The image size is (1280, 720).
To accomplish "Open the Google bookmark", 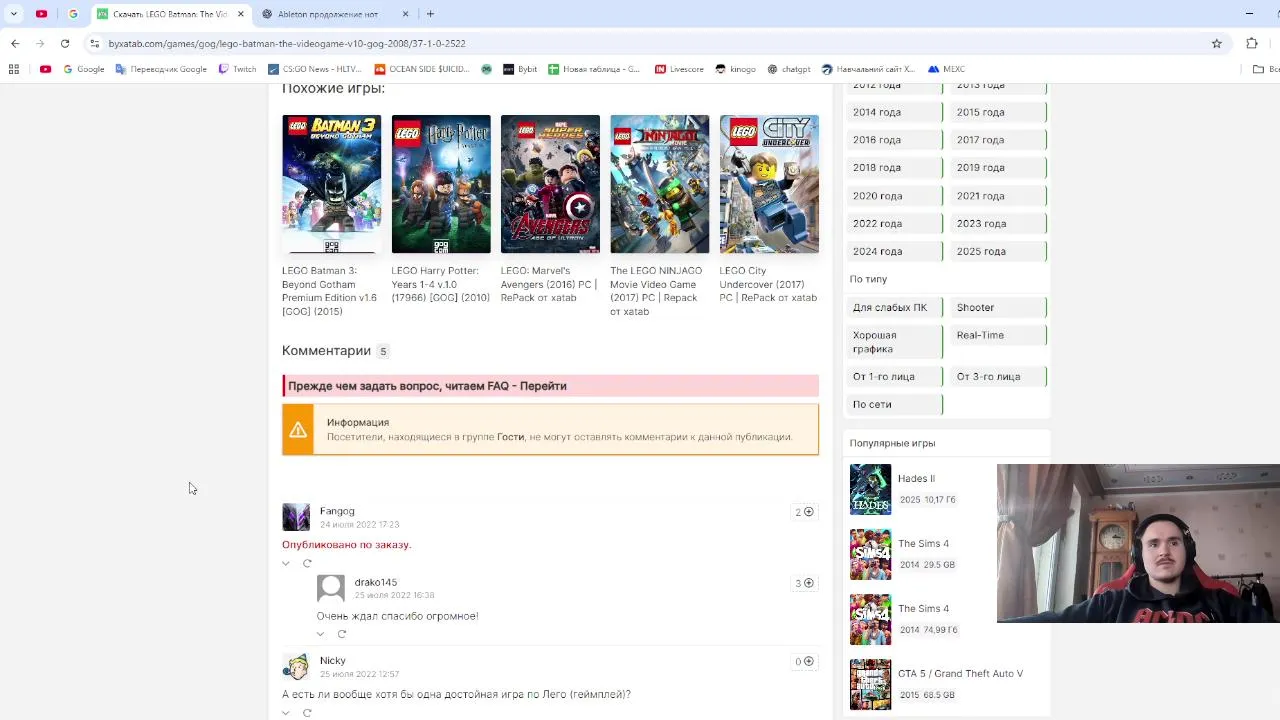I will [x=84, y=69].
